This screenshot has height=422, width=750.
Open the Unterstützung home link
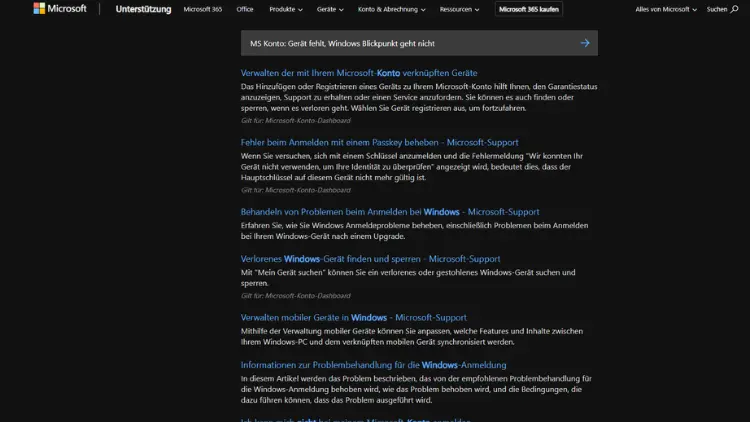pyautogui.click(x=143, y=9)
